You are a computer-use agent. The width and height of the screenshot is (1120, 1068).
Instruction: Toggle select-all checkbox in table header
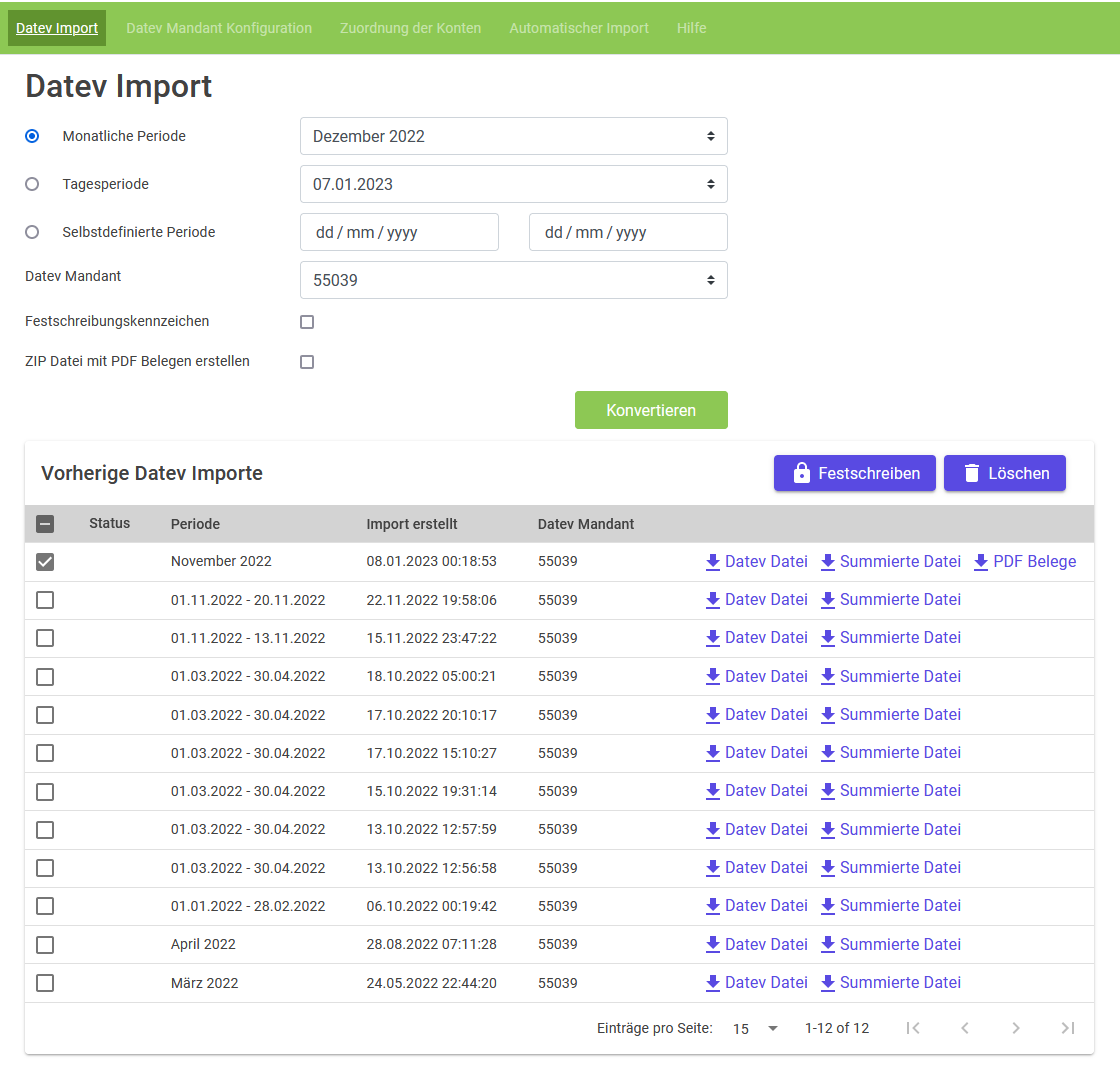(45, 524)
